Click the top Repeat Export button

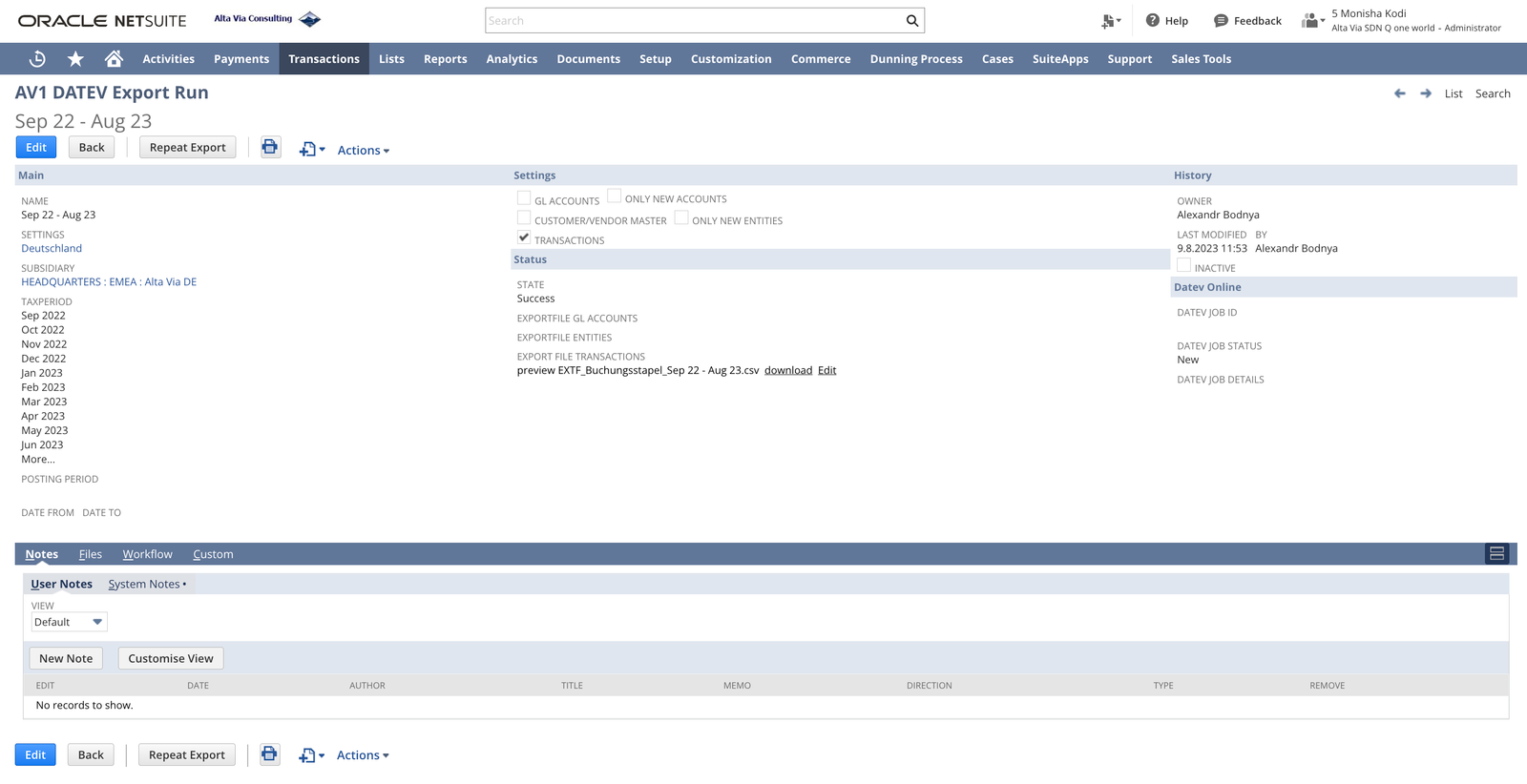[x=188, y=147]
